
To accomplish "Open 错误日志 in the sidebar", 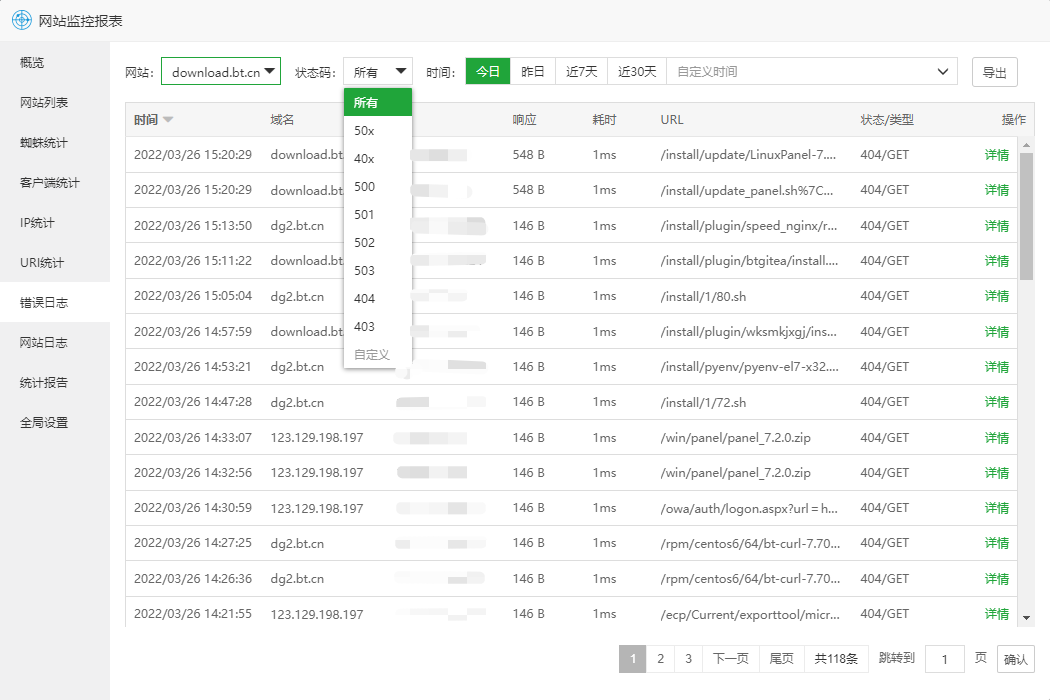I will tap(55, 302).
